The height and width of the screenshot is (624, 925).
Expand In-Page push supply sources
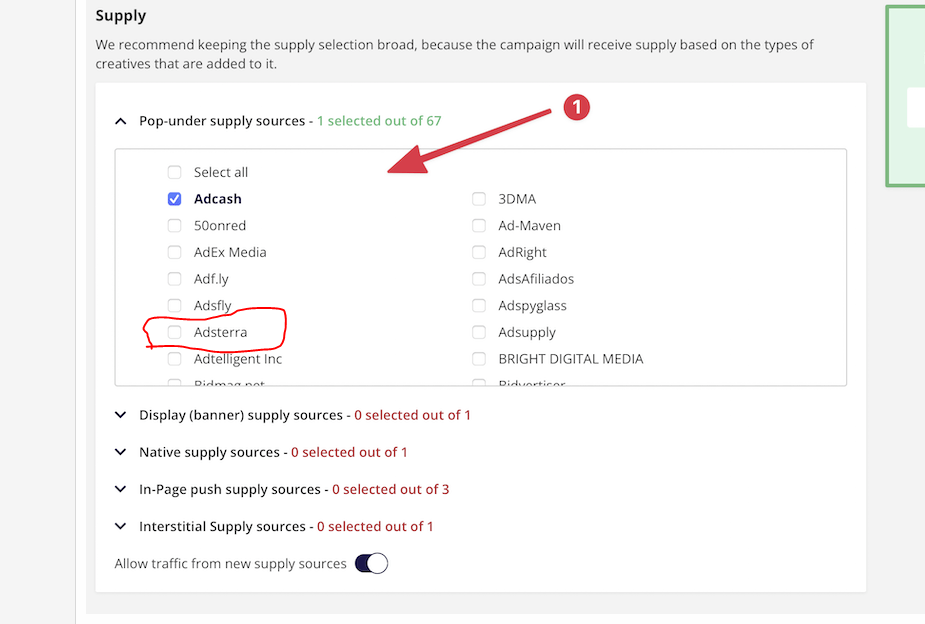(120, 490)
